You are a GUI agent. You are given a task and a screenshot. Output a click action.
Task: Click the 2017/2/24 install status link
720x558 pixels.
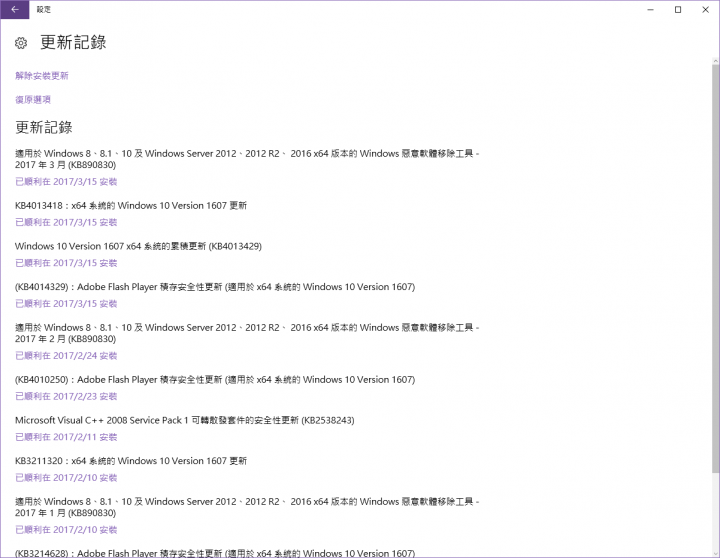click(x=66, y=355)
